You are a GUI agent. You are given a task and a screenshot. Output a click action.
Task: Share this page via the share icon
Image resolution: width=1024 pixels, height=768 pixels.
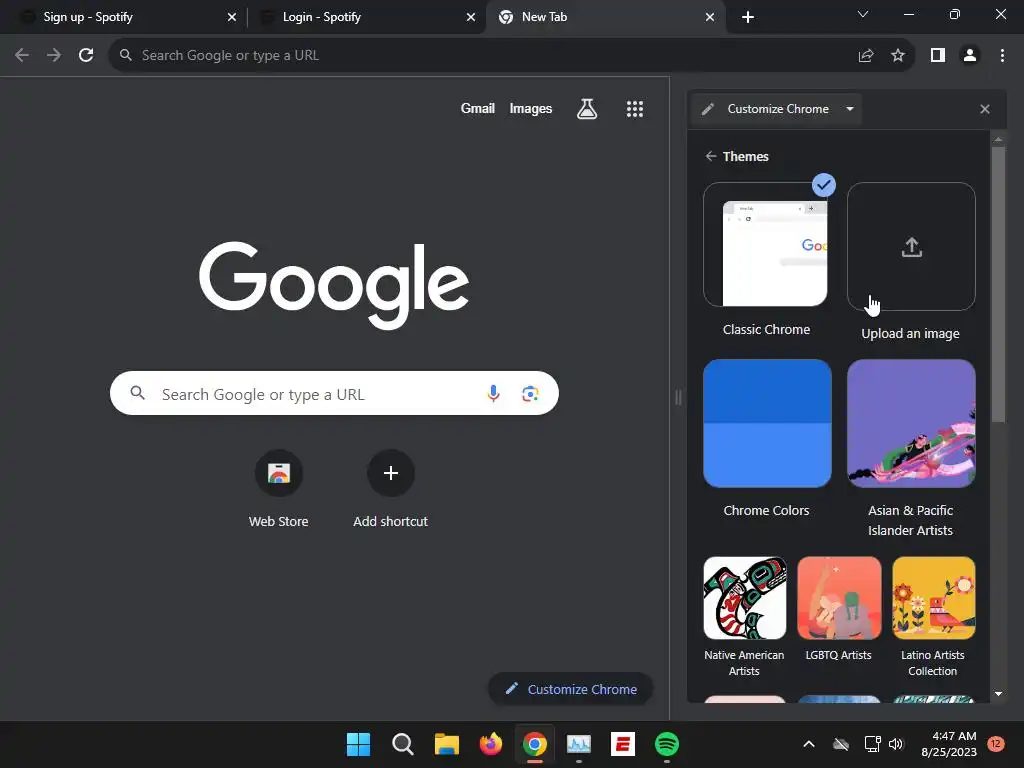pyautogui.click(x=866, y=56)
